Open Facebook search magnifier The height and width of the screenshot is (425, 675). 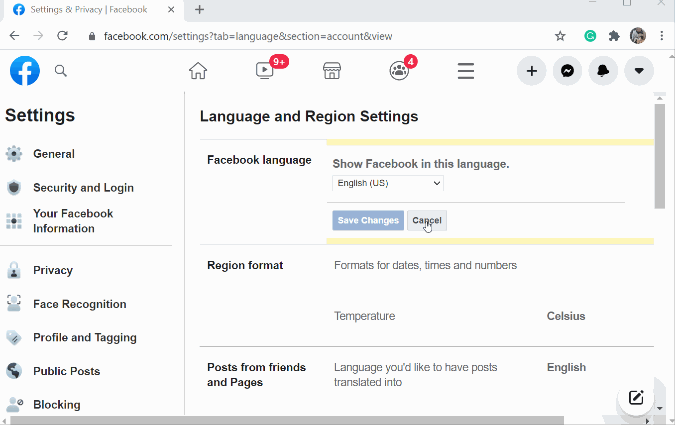click(x=61, y=71)
